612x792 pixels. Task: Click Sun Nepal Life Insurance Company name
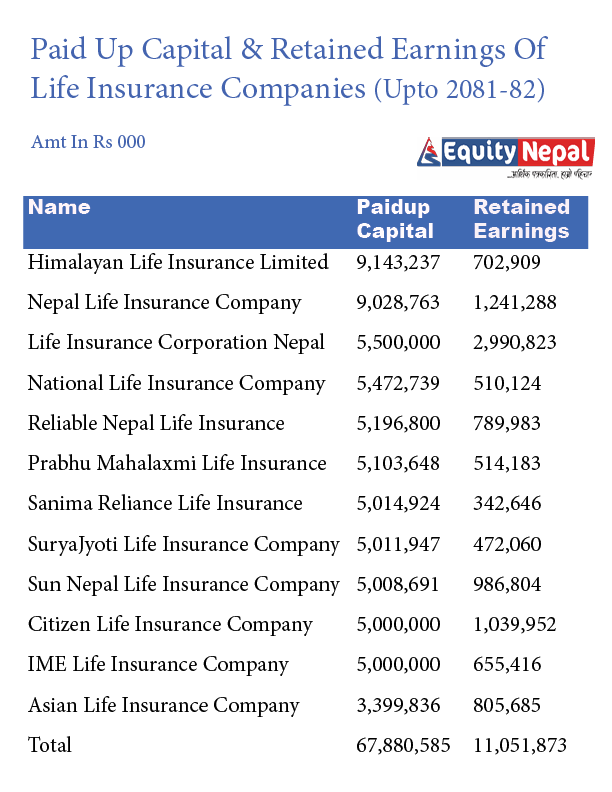click(x=183, y=584)
